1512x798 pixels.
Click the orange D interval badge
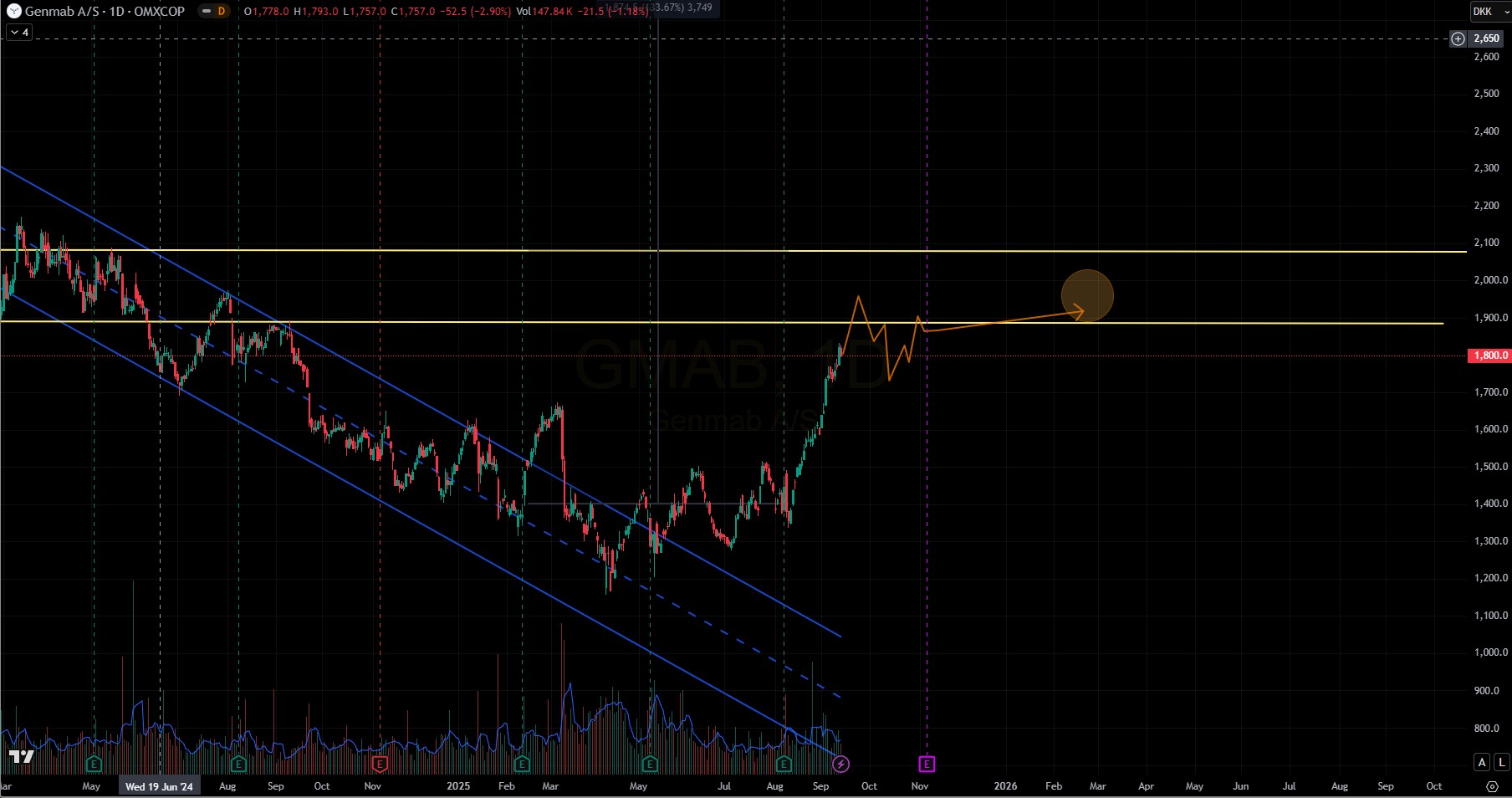222,11
